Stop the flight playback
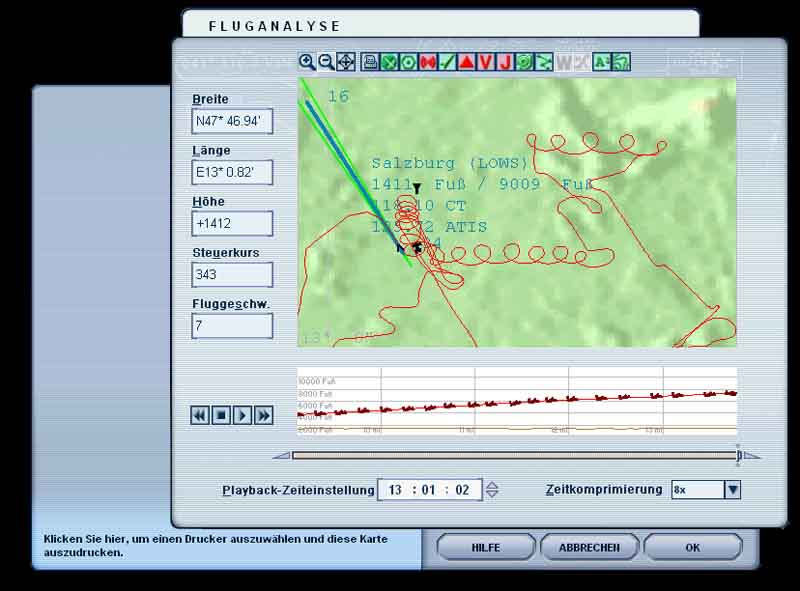This screenshot has width=800, height=591. (x=221, y=415)
